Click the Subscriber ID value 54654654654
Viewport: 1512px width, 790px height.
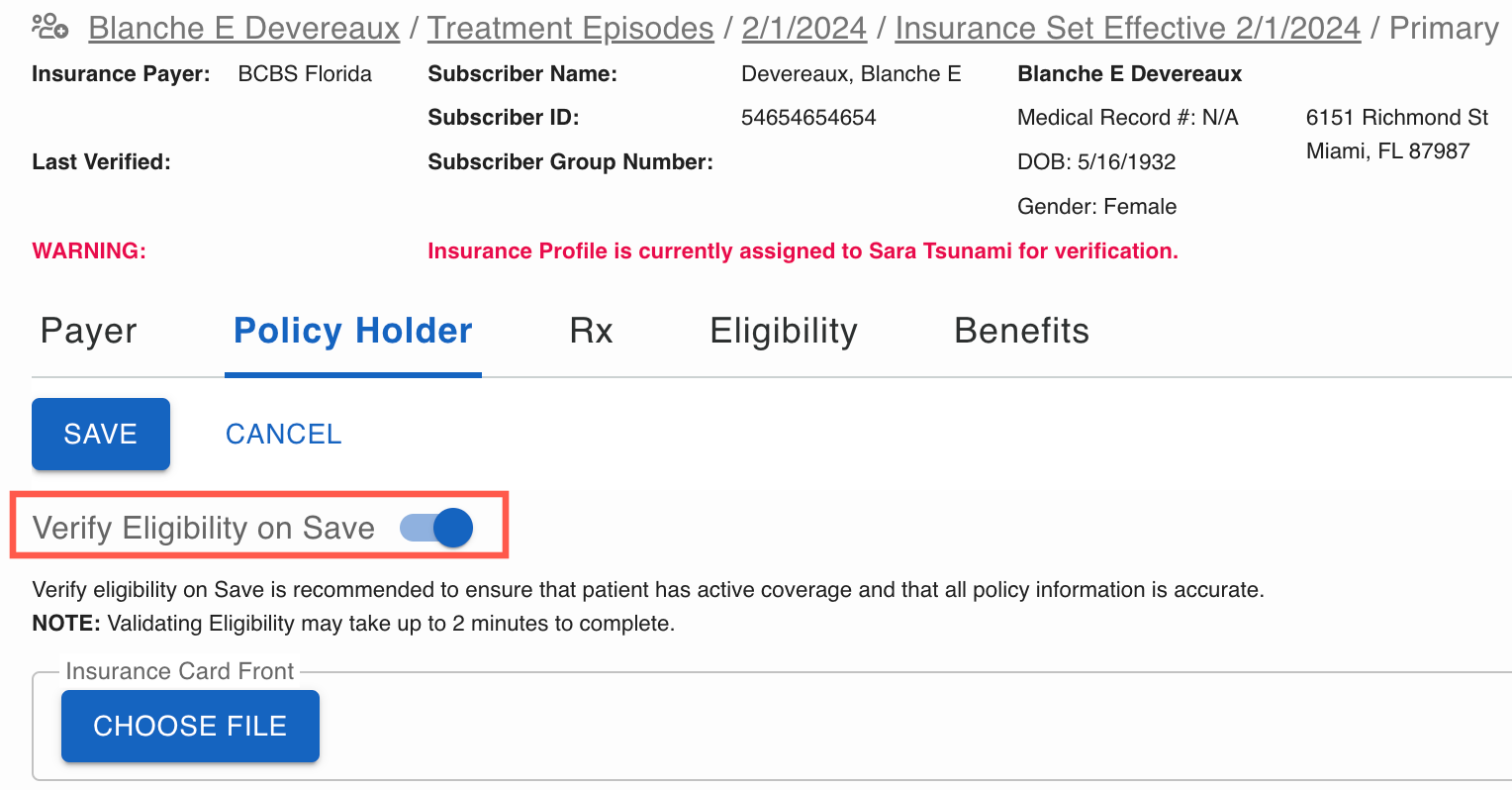tap(808, 118)
